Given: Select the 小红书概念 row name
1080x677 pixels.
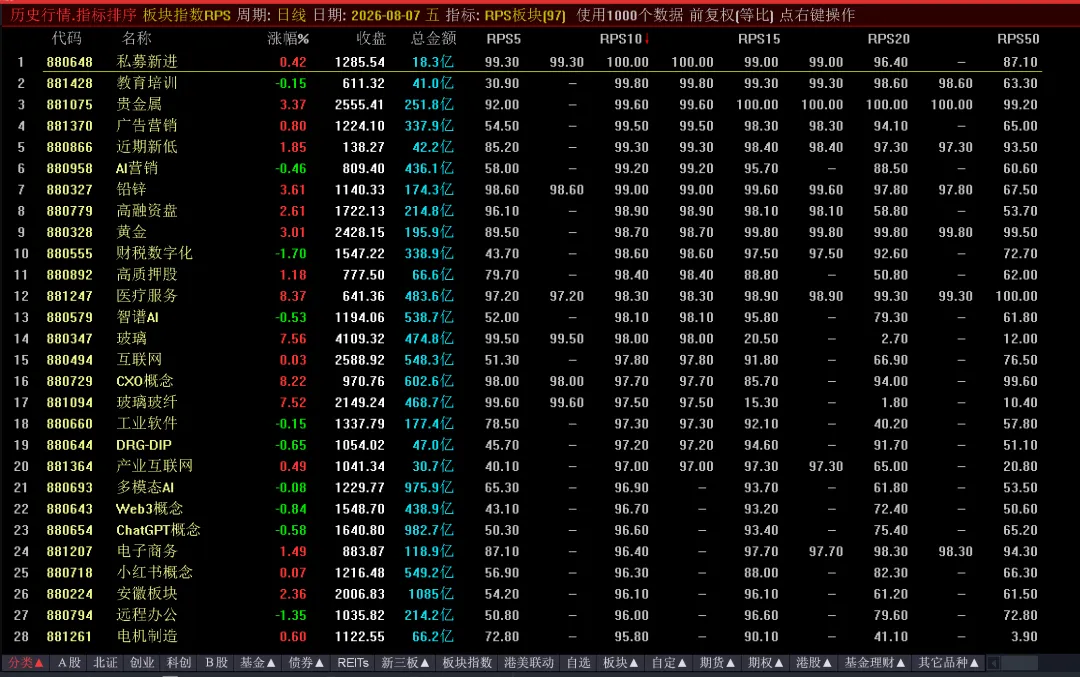Looking at the screenshot, I should click(x=154, y=573).
